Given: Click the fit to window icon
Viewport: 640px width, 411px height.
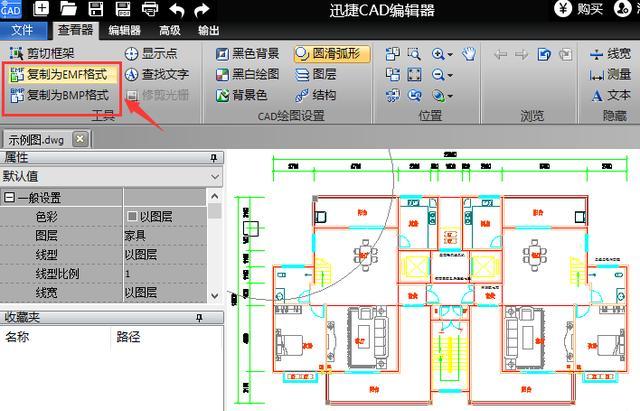Looking at the screenshot, I should click(x=414, y=75).
